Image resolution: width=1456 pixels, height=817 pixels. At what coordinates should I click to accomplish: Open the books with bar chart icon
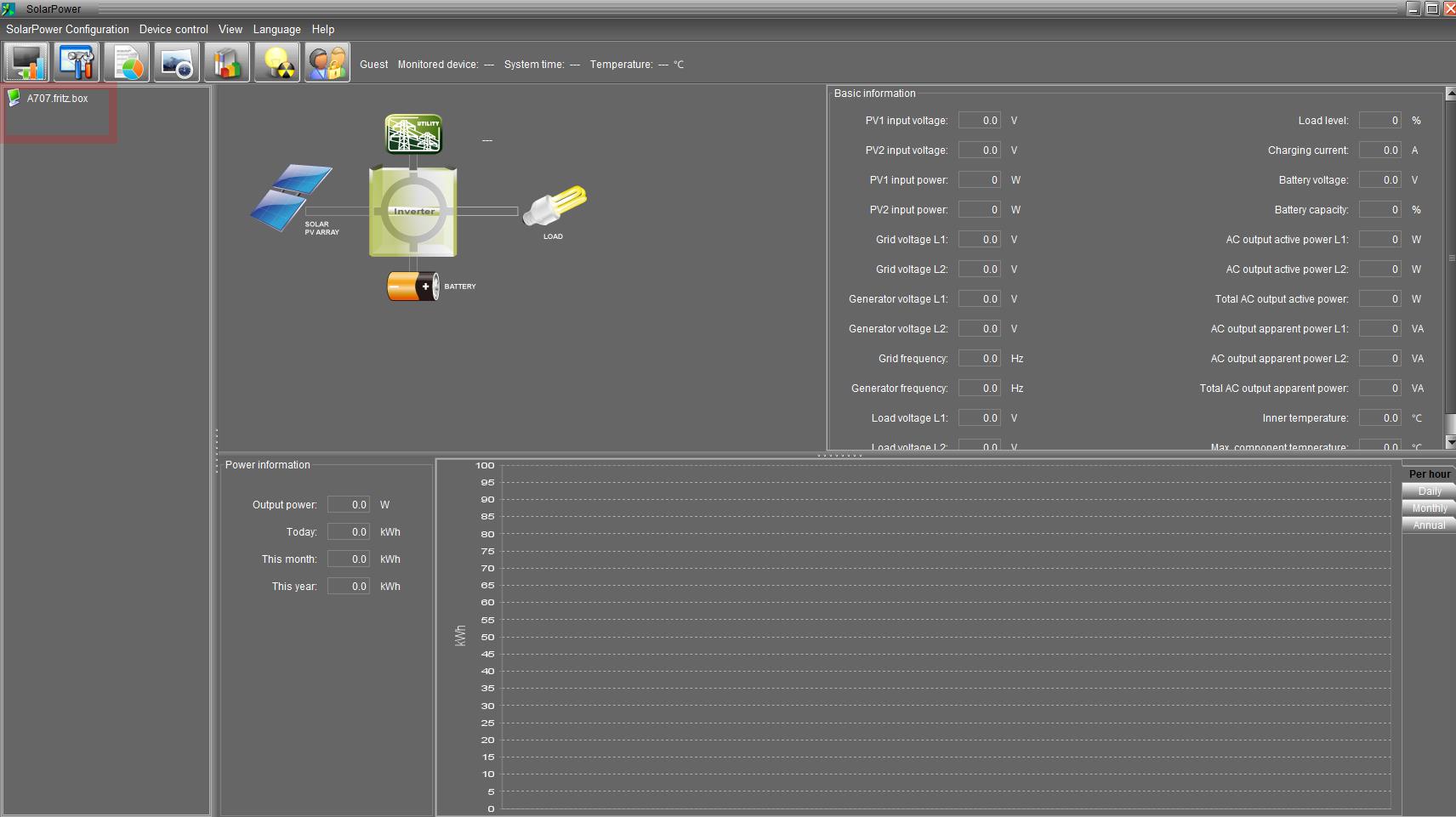tap(226, 63)
